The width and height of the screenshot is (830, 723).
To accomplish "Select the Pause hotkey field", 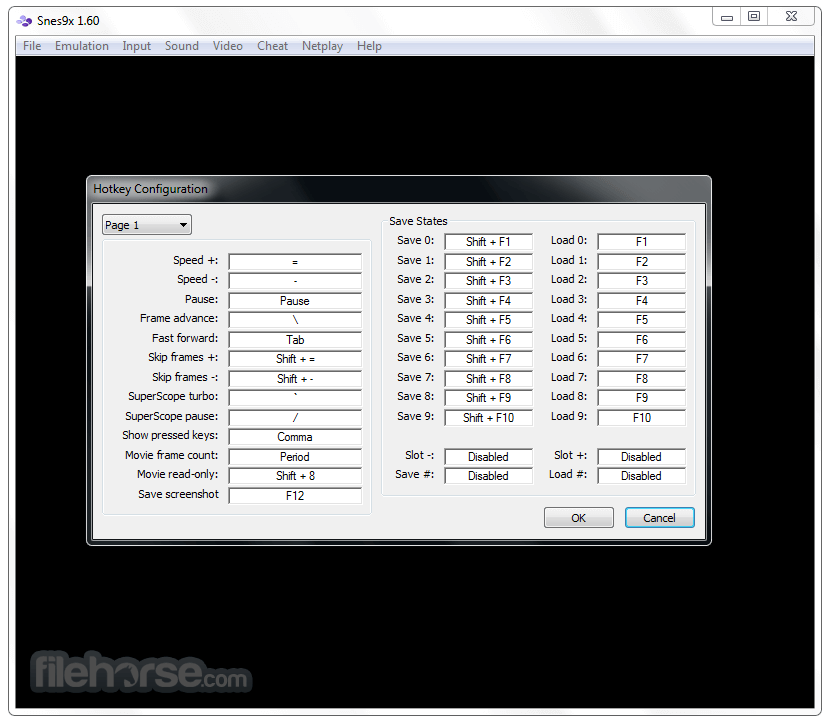I will 295,301.
